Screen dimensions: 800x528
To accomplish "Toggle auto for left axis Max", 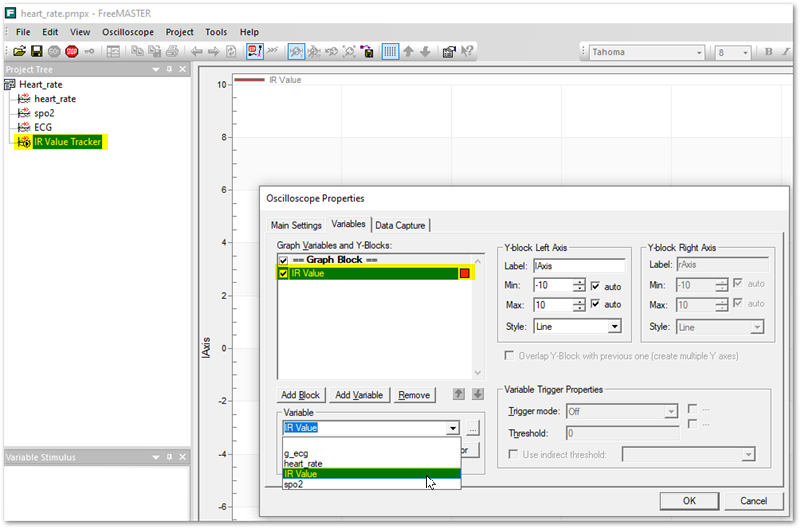I will click(597, 304).
